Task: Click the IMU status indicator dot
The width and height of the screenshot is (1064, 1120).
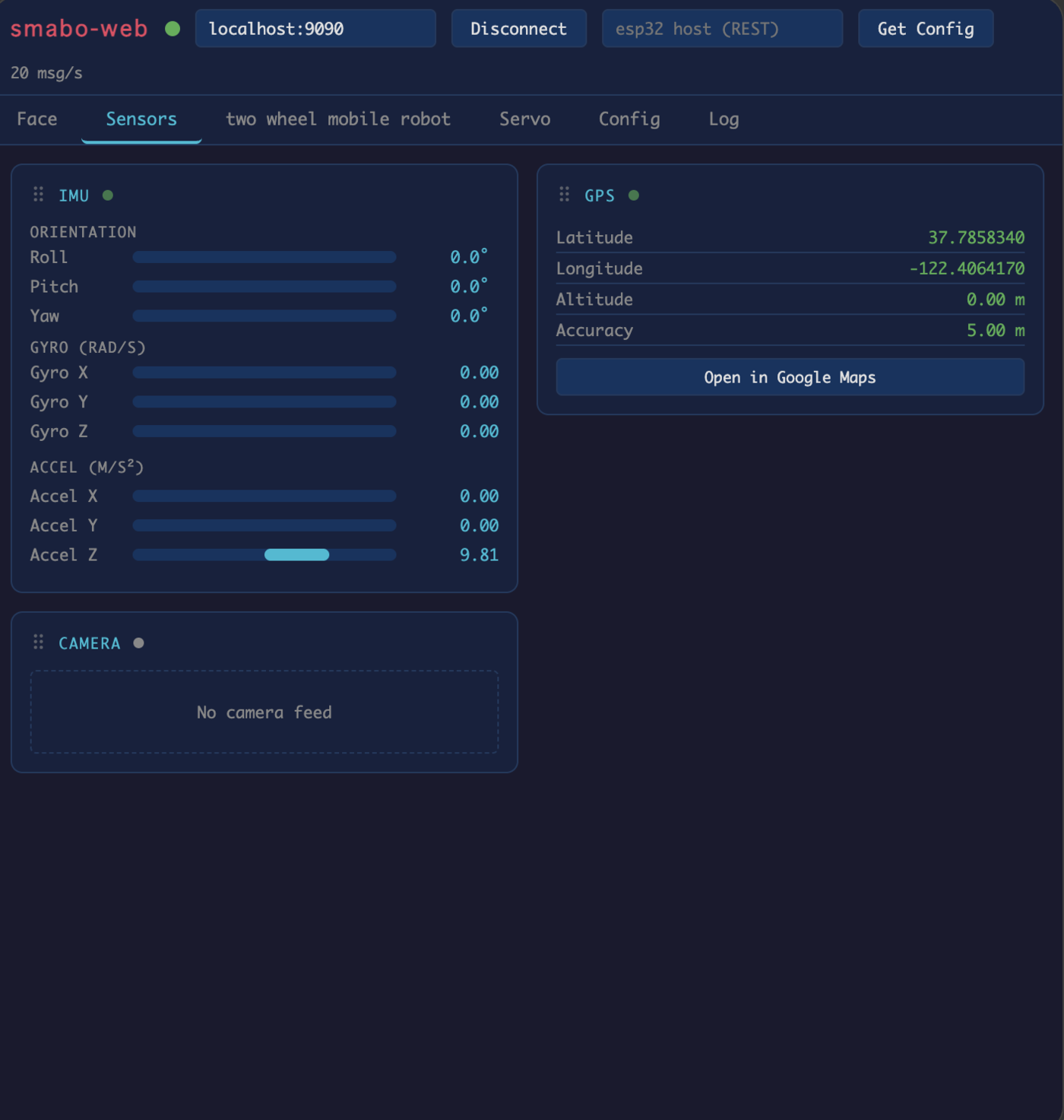Action: [108, 195]
